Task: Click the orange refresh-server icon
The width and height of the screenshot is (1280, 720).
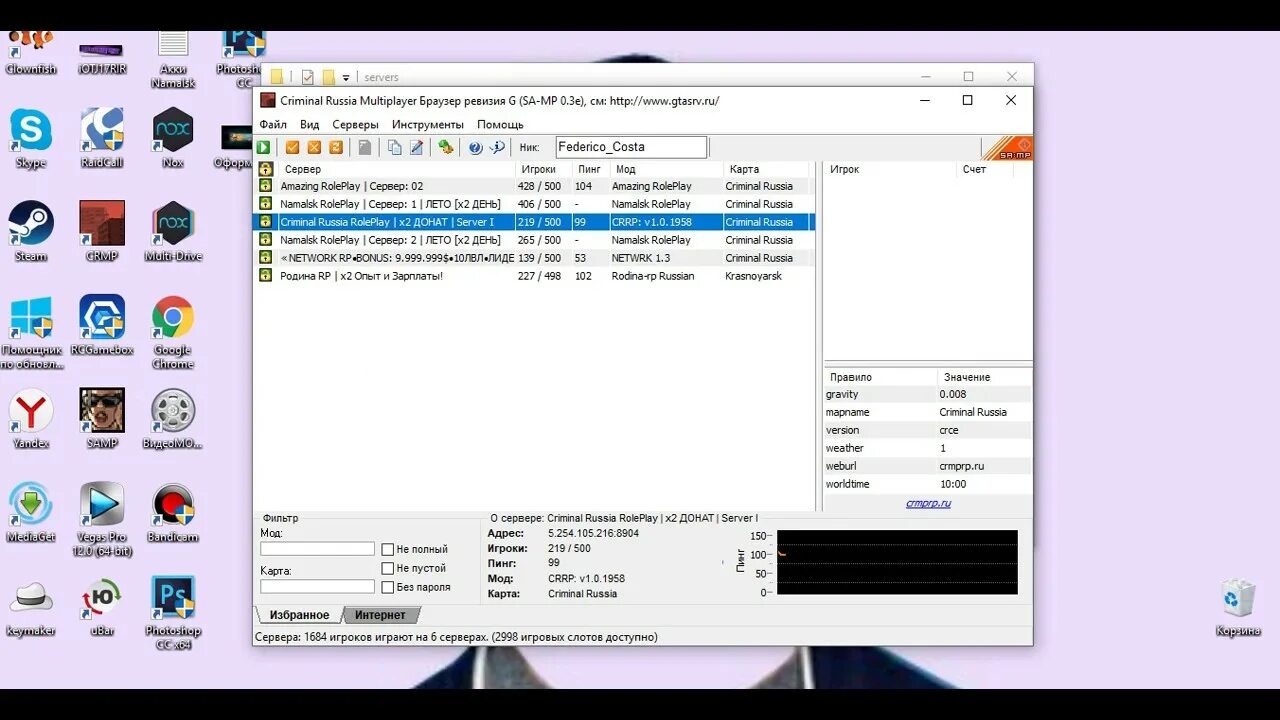Action: click(336, 147)
